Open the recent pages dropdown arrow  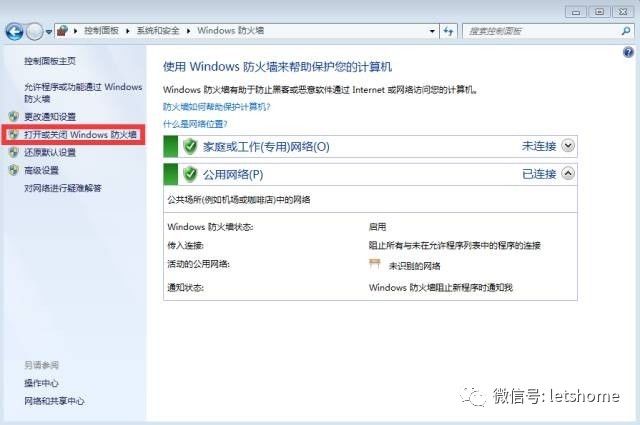(x=49, y=32)
